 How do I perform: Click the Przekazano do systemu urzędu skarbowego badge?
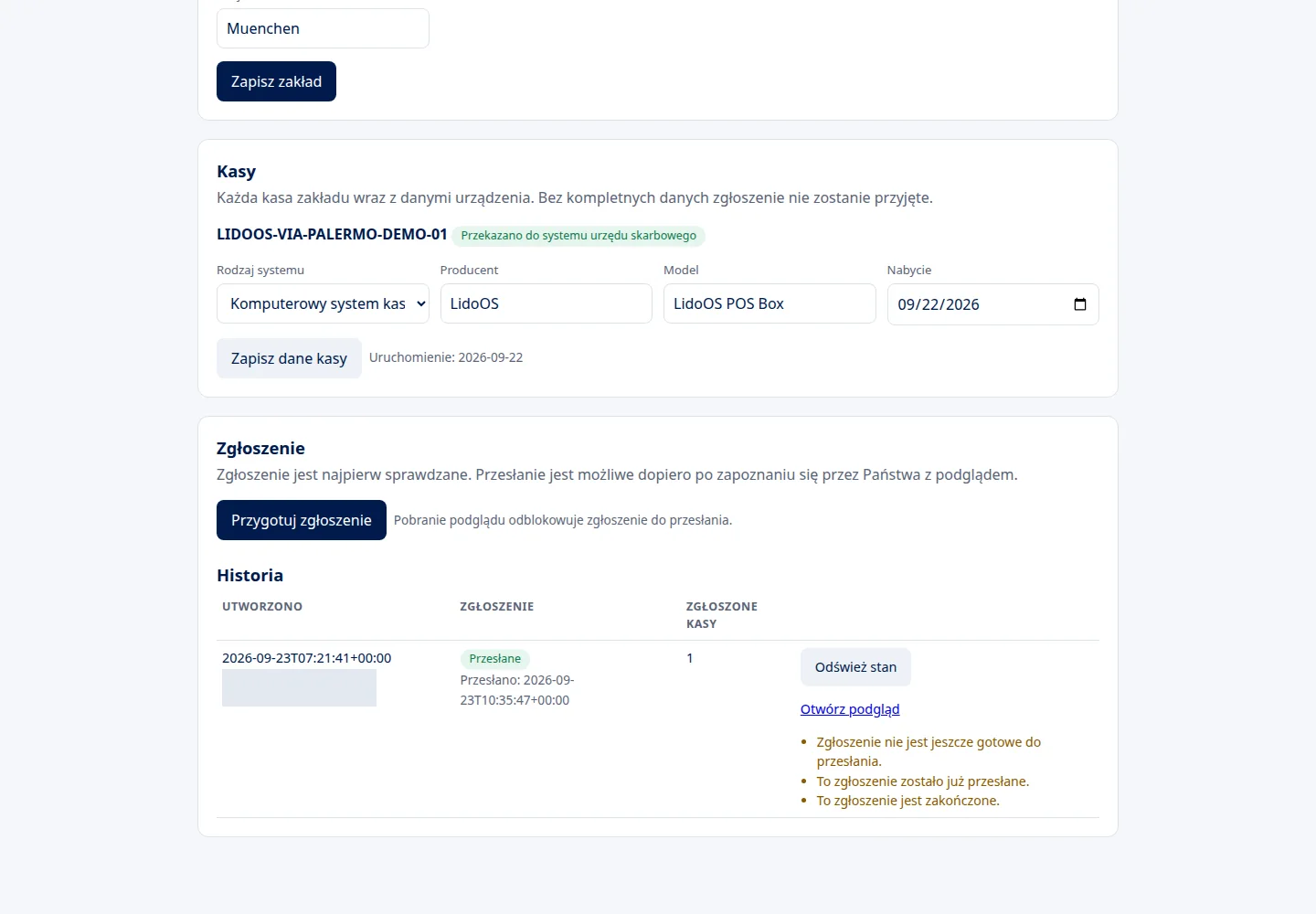578,236
